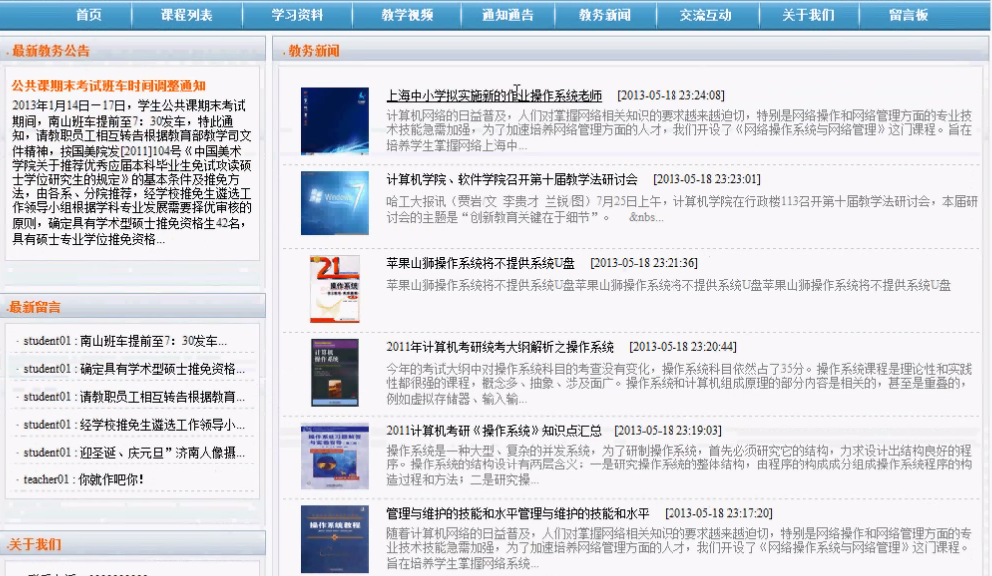Open the 教学视频 section
The width and height of the screenshot is (992, 576).
tap(407, 15)
